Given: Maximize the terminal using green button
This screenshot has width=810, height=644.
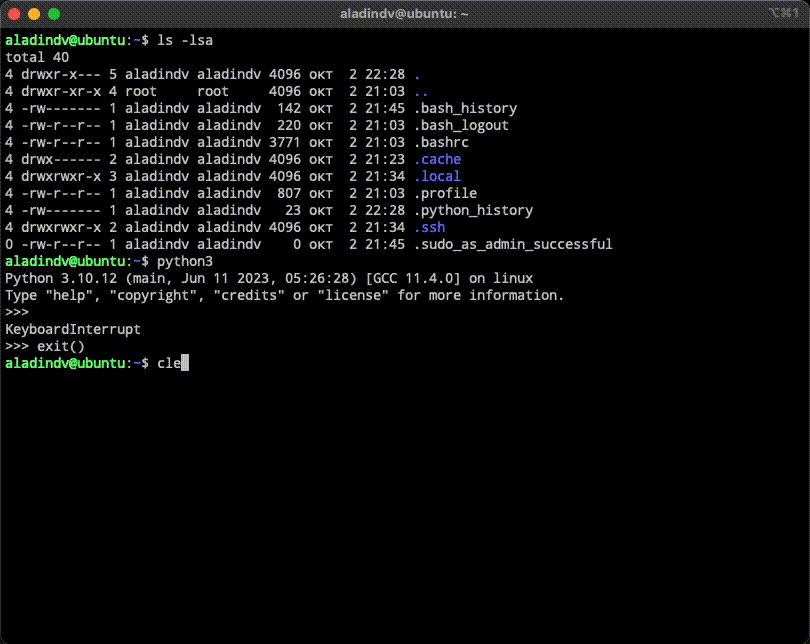Looking at the screenshot, I should coord(54,14).
